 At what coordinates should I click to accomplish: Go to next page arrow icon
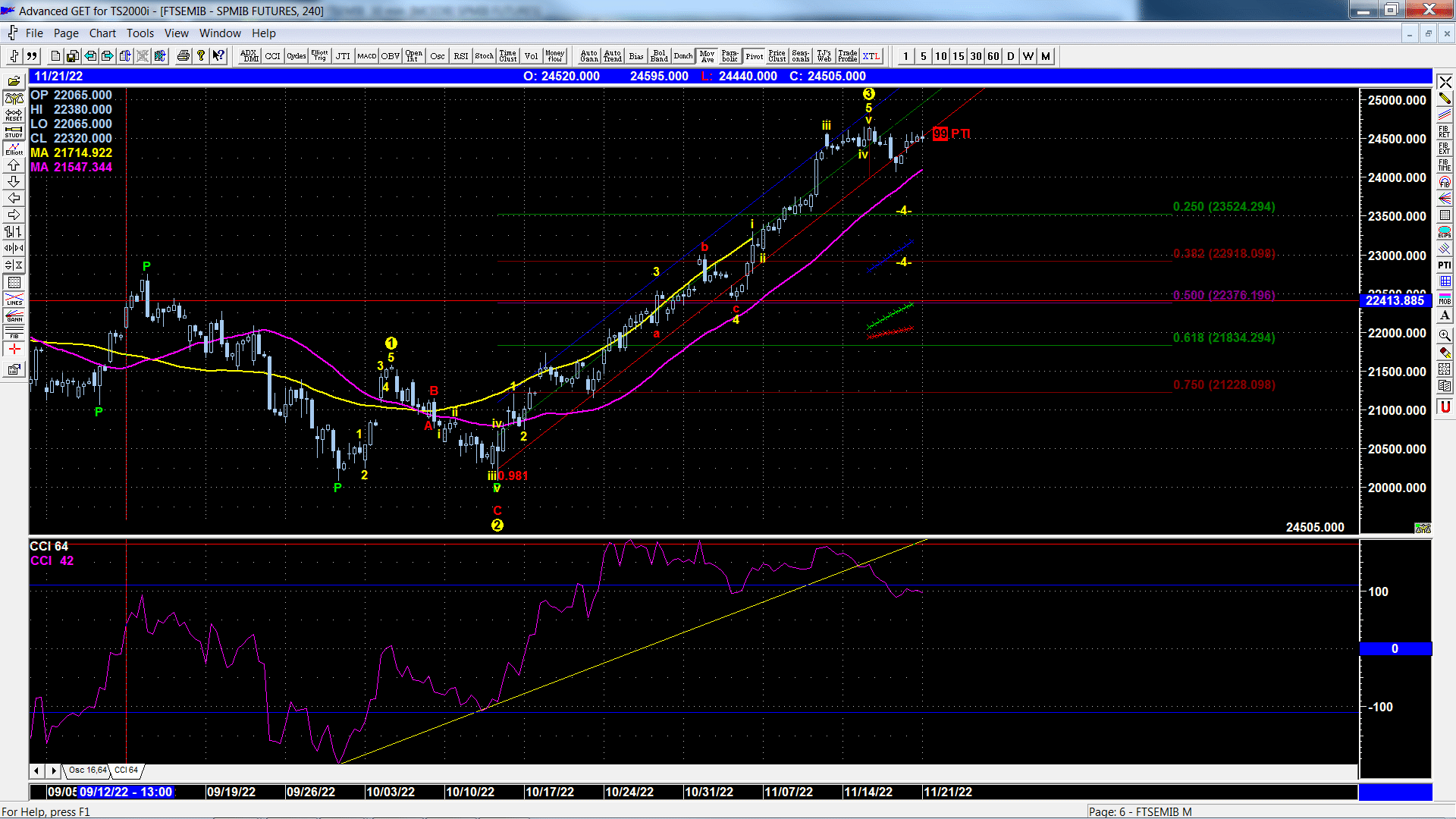coord(108,56)
